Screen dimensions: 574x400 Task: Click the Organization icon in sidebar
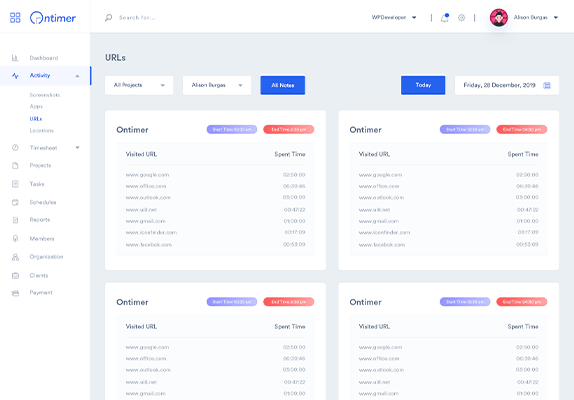[15, 257]
